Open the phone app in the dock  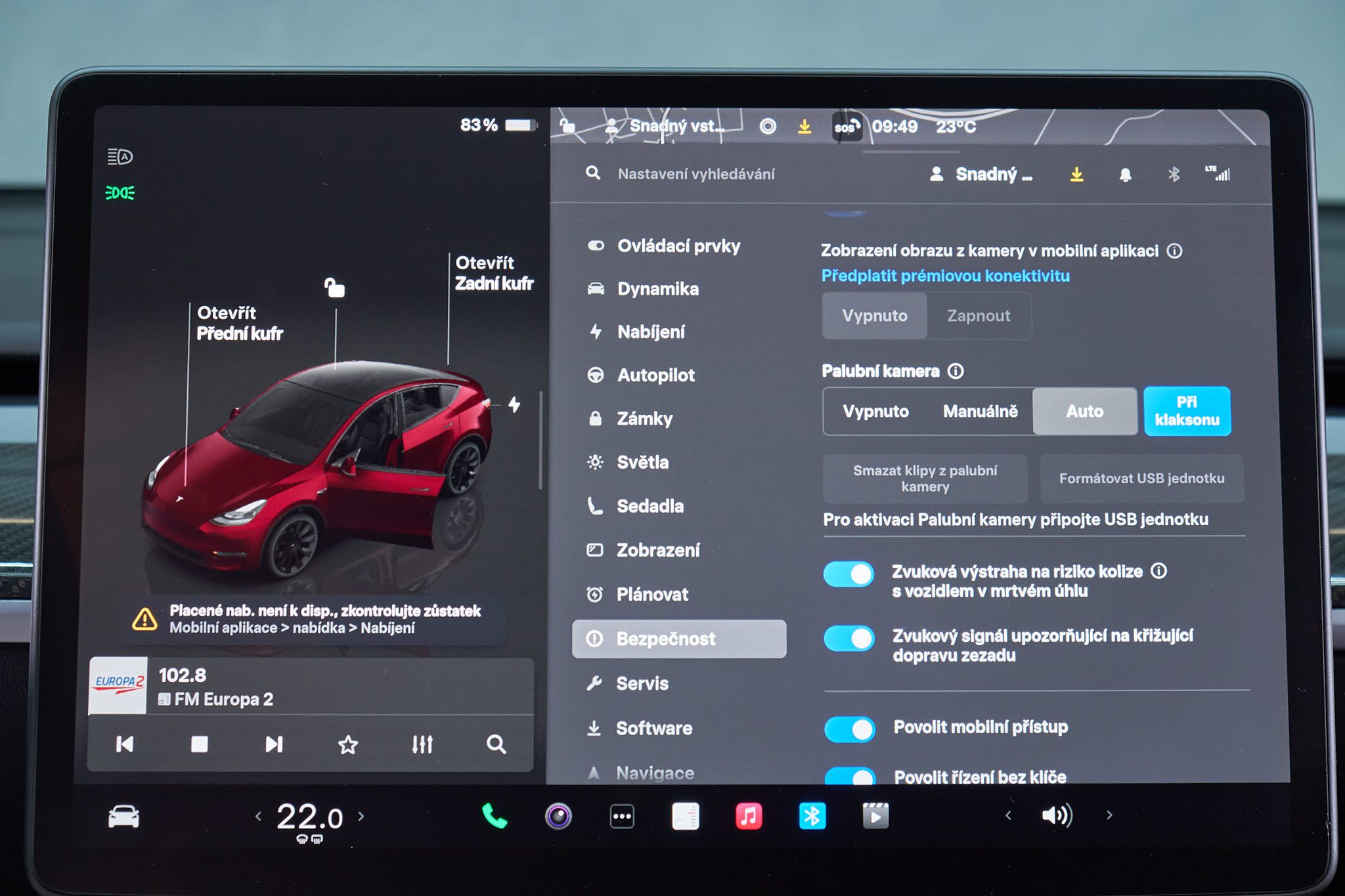coord(494,816)
